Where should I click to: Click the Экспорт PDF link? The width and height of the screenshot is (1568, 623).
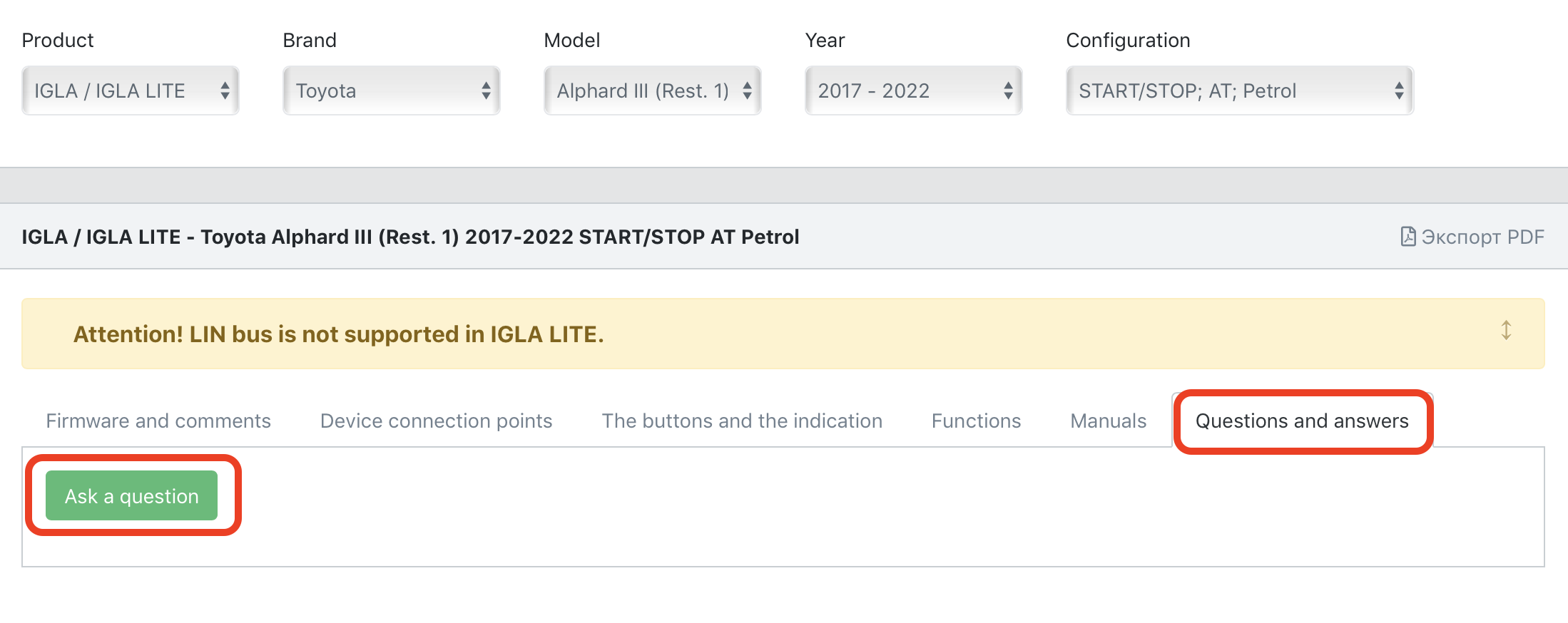(1472, 237)
